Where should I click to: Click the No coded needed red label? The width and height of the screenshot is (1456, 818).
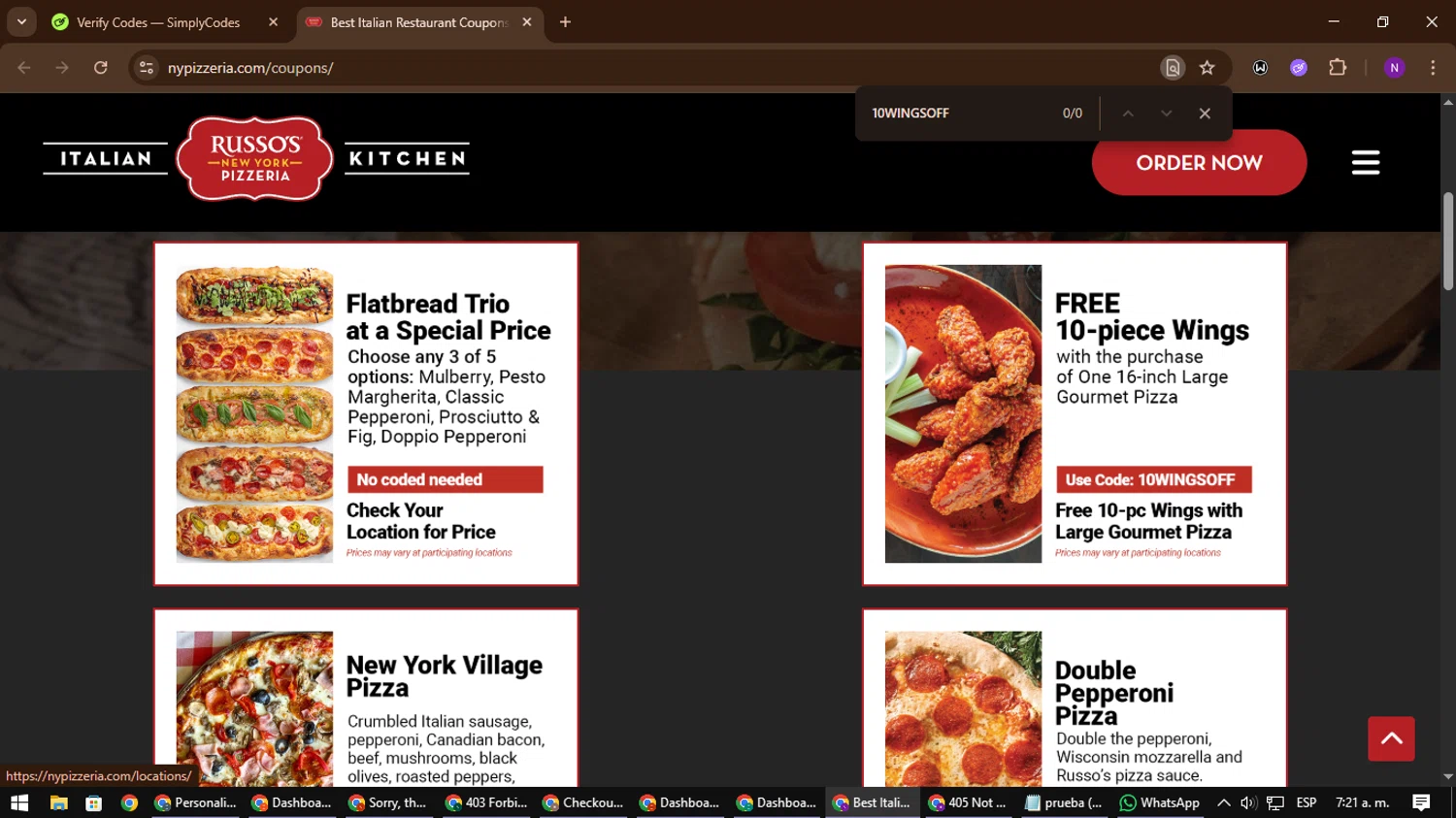pos(446,479)
